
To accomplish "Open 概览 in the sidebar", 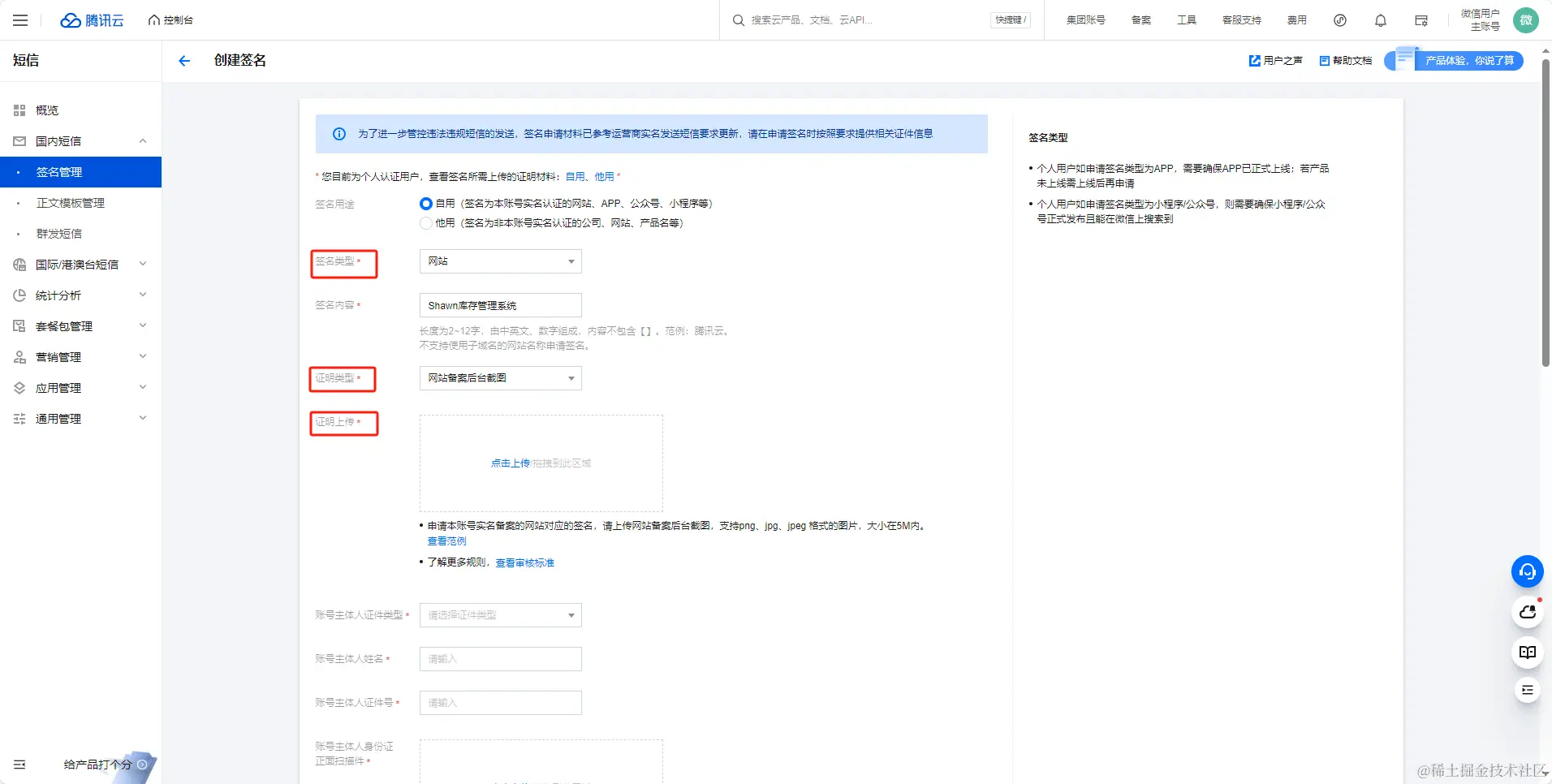I will (x=81, y=110).
